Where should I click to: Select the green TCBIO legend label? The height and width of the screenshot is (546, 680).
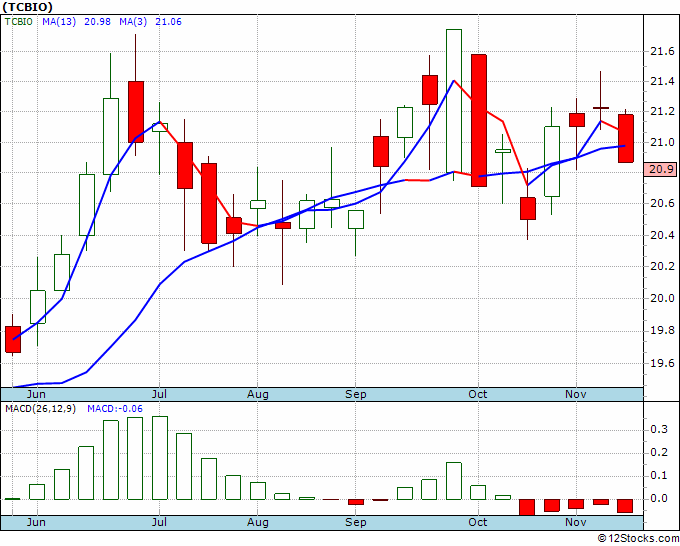pos(18,22)
